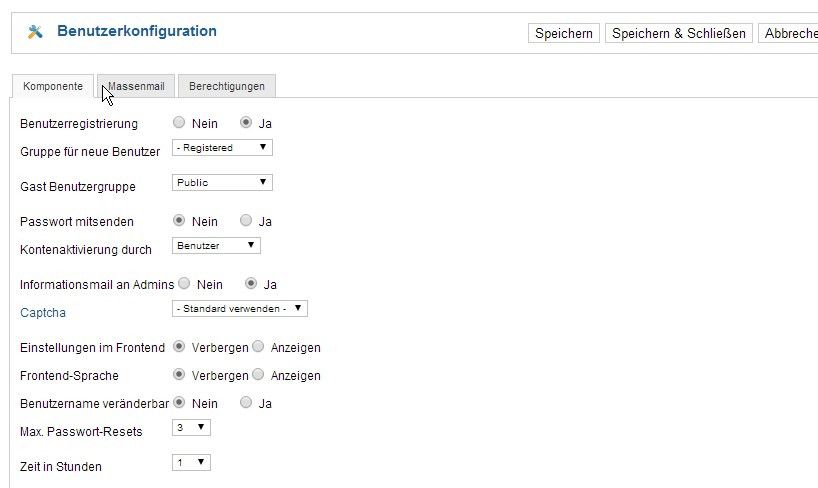Viewport: 818px width, 488px height.
Task: Click Speichern & Schließen button
Action: pyautogui.click(x=679, y=33)
